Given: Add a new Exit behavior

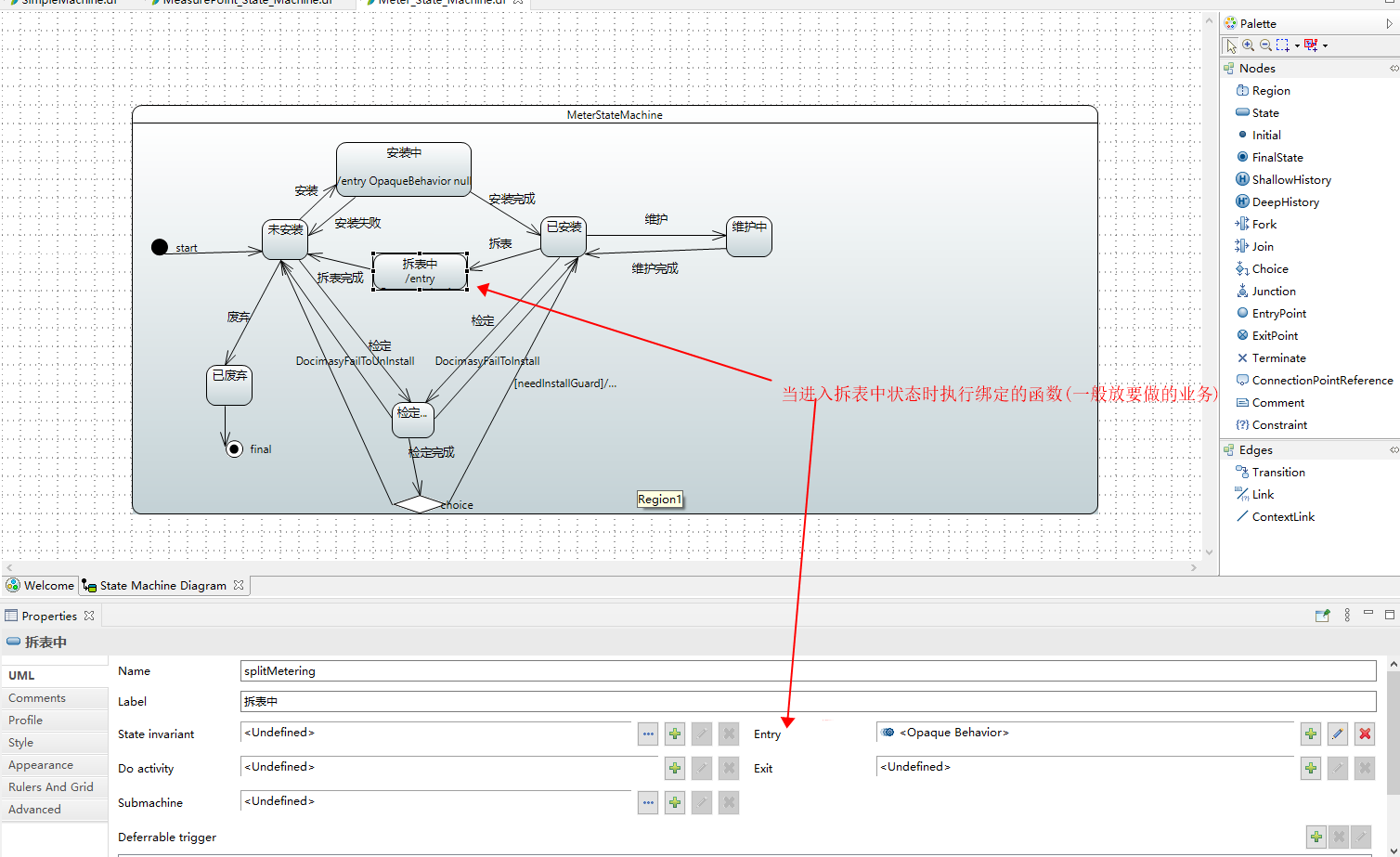Looking at the screenshot, I should (x=1311, y=768).
